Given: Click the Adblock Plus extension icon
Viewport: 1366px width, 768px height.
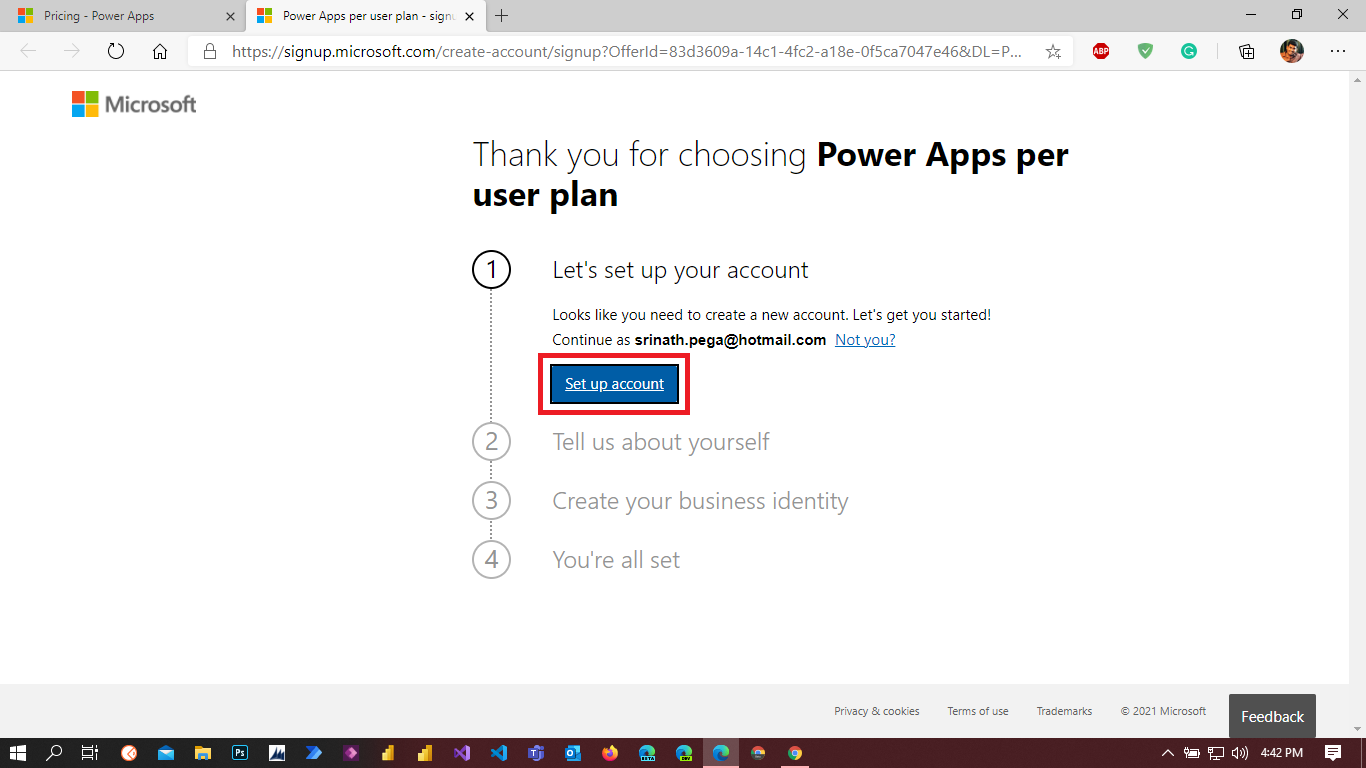Looking at the screenshot, I should tap(1101, 52).
